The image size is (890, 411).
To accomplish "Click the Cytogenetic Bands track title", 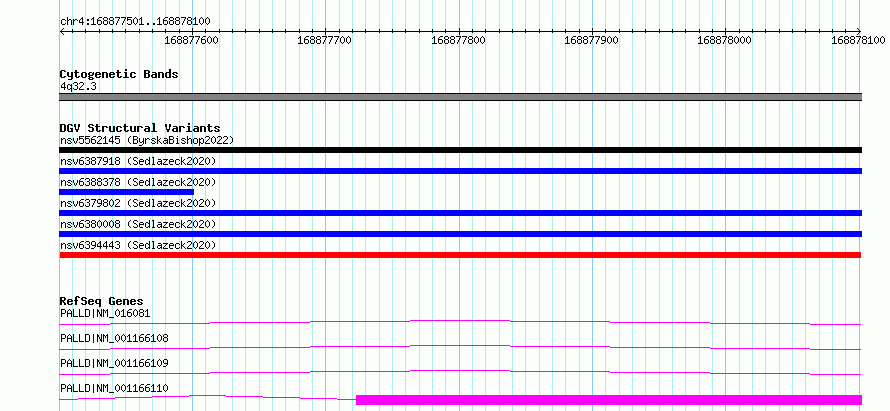I will [119, 74].
